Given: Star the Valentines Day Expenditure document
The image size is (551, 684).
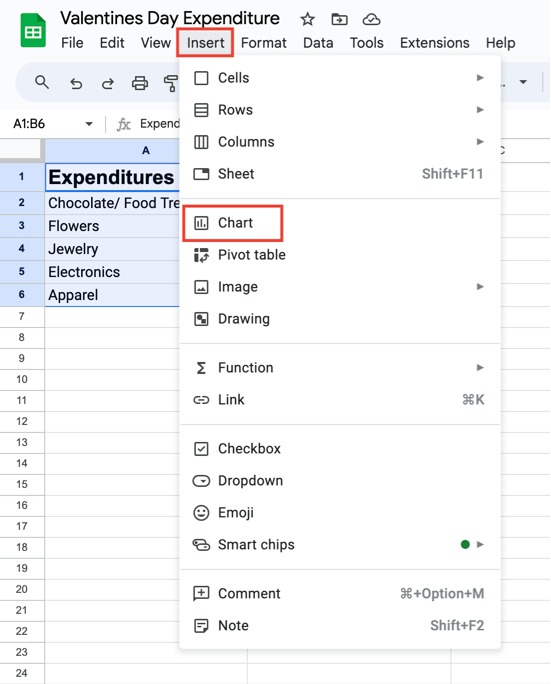Looking at the screenshot, I should (308, 19).
